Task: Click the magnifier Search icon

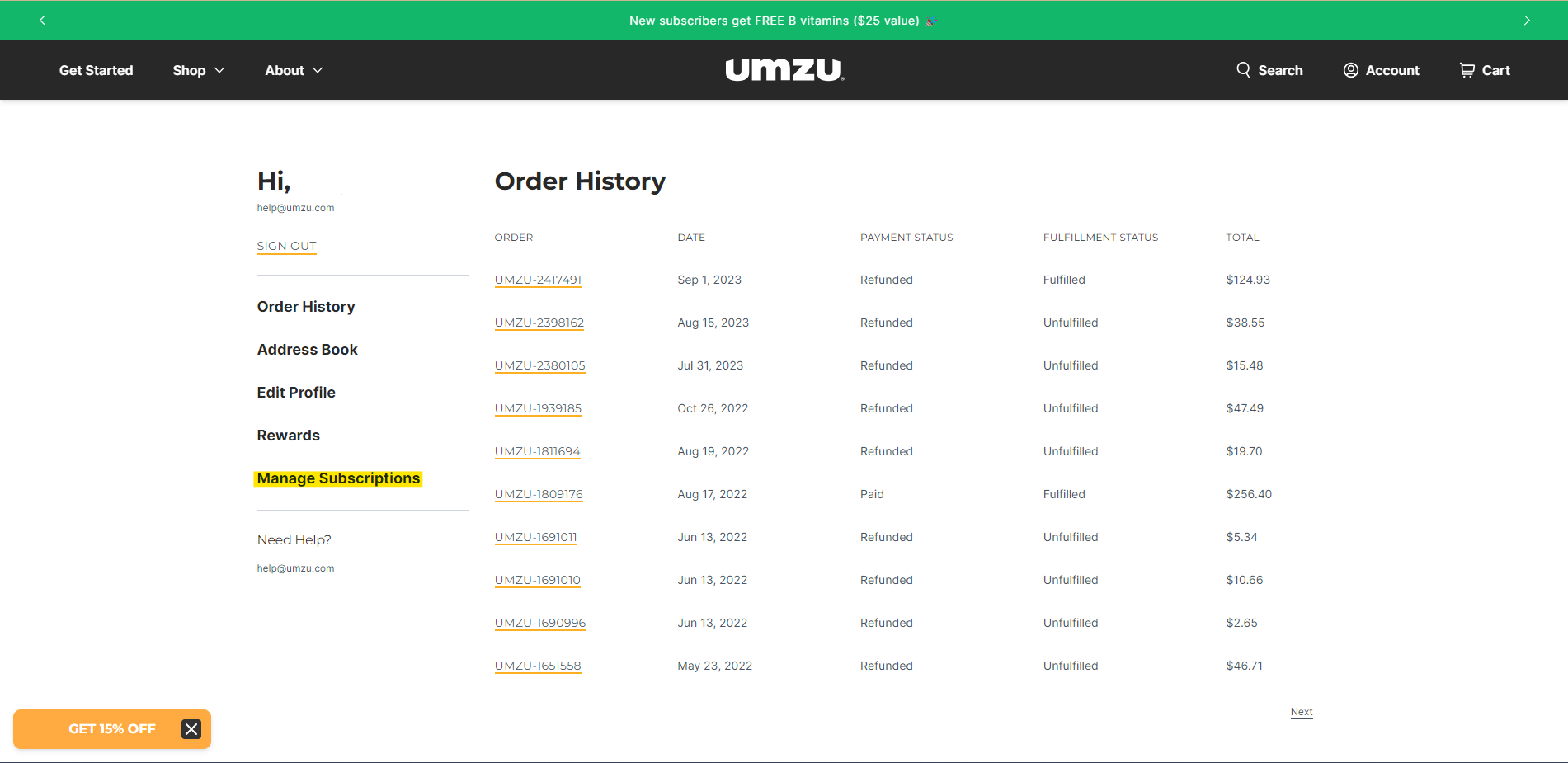Action: [x=1243, y=70]
